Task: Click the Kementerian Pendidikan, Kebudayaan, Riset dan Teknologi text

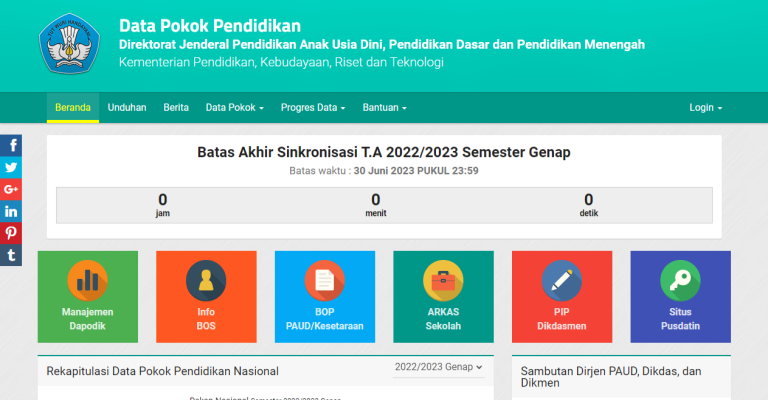Action: click(281, 62)
